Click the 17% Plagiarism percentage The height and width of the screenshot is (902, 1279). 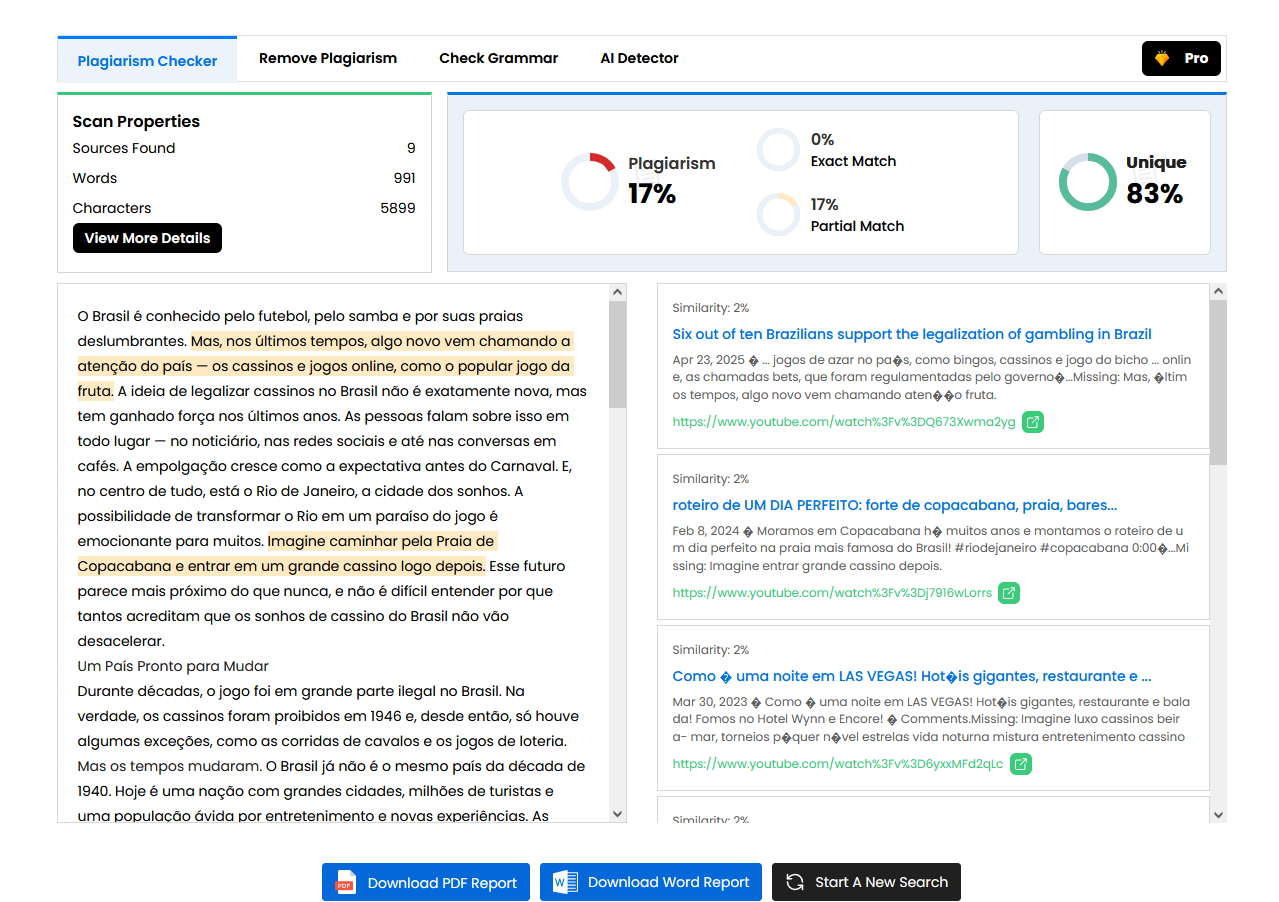tap(652, 193)
